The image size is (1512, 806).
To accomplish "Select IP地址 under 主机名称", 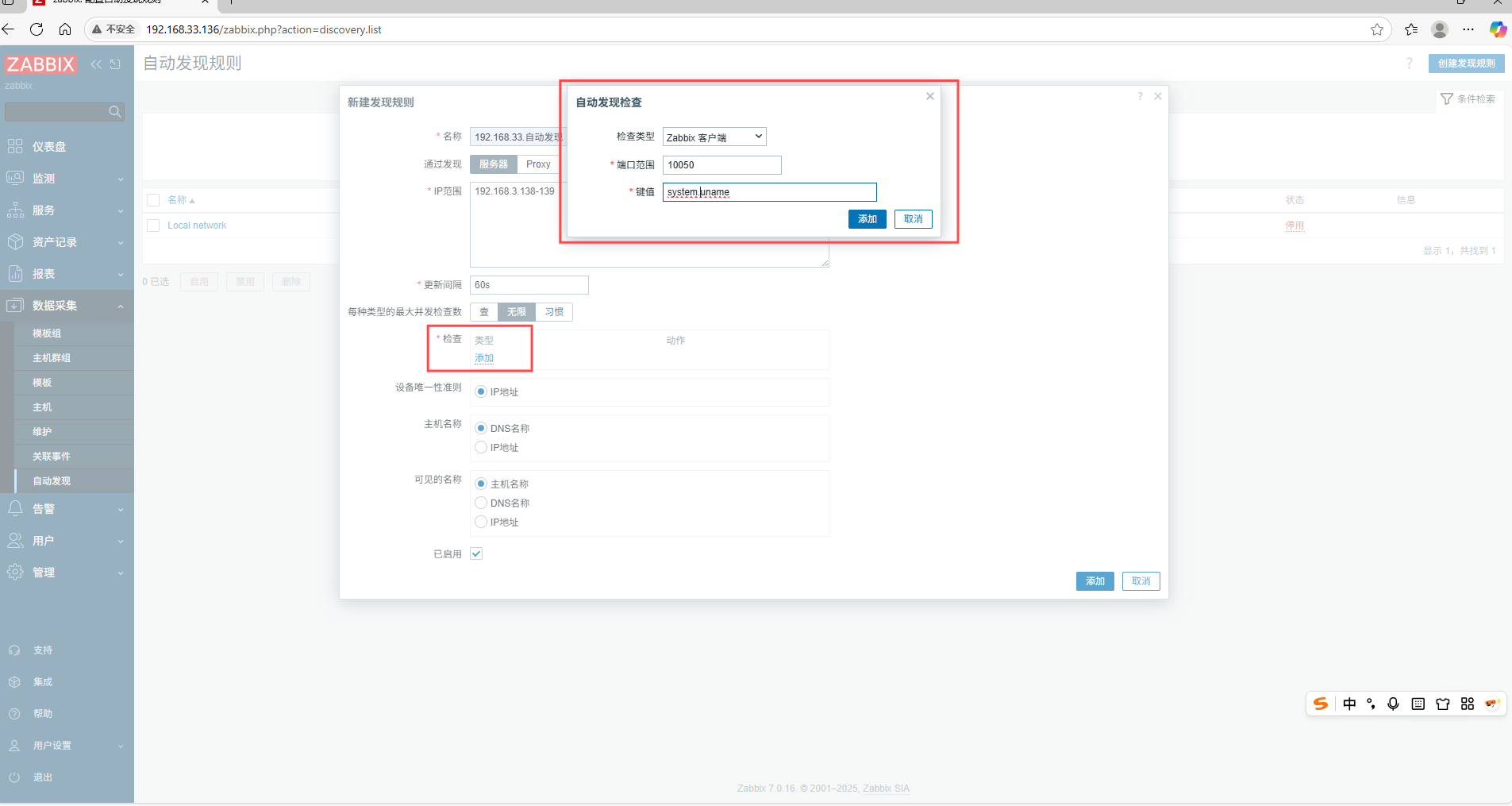I will [481, 447].
